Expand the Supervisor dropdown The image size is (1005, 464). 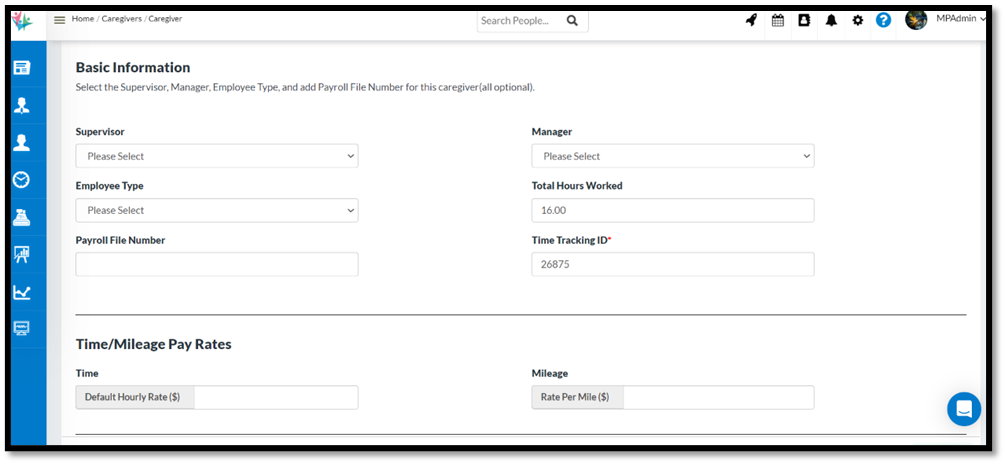[217, 156]
